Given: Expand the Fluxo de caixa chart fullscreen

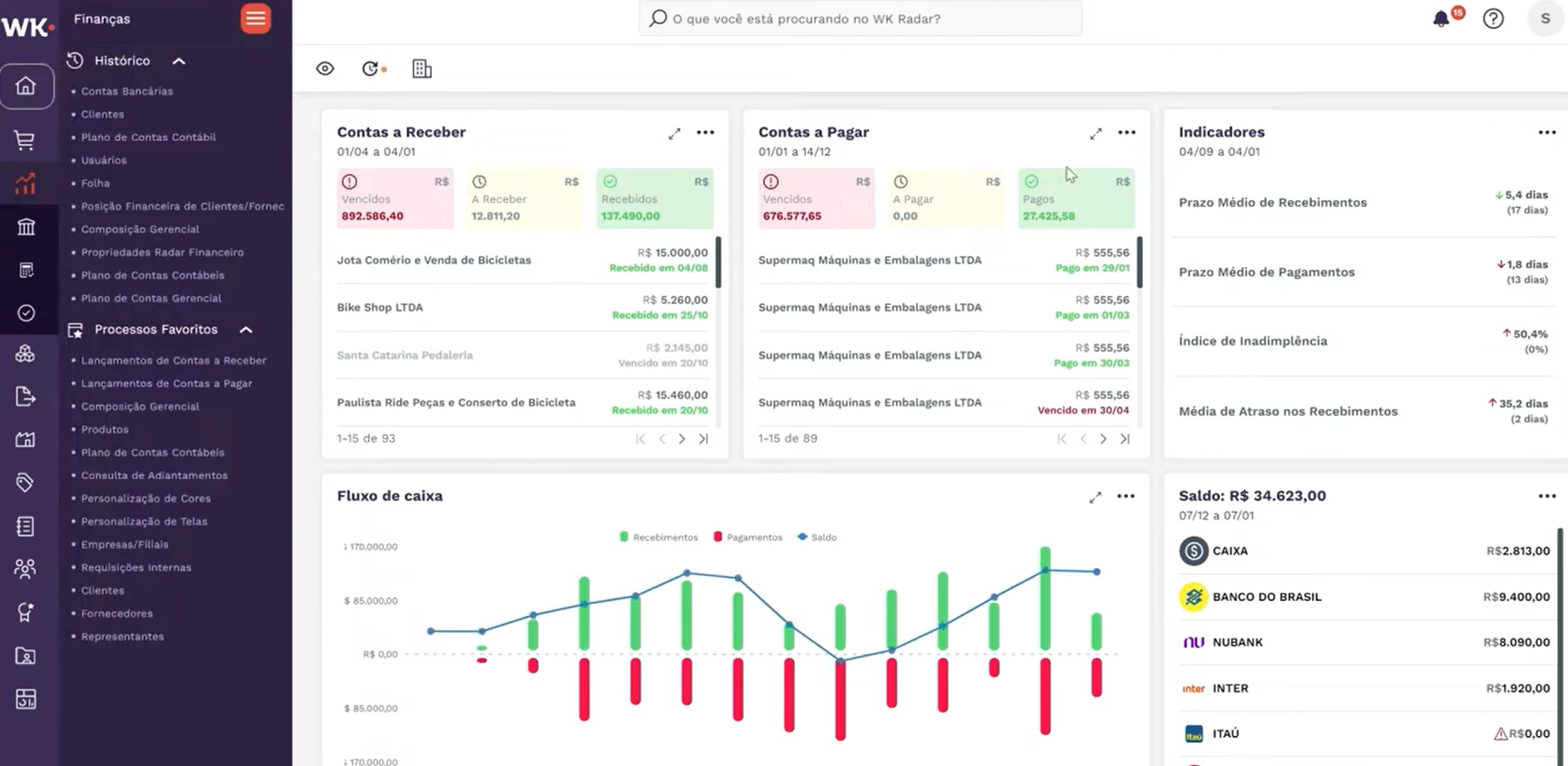Looking at the screenshot, I should [x=1095, y=497].
